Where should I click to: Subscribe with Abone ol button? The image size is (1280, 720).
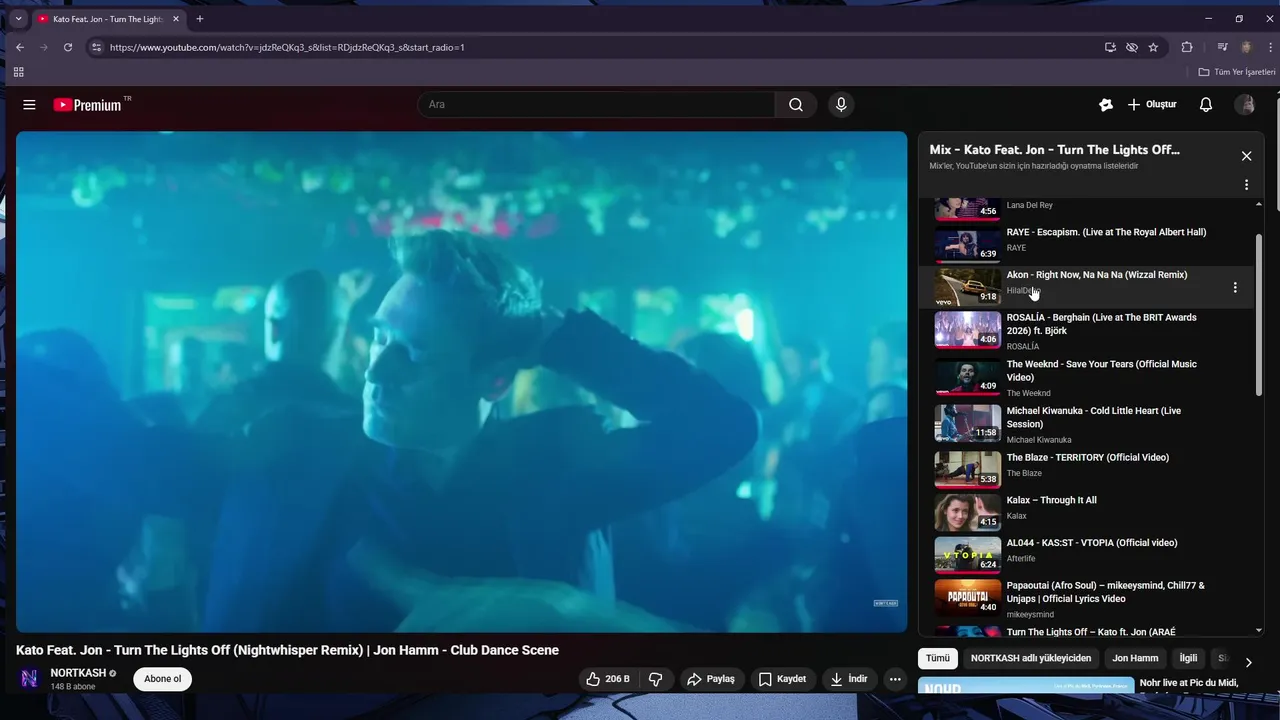(162, 679)
